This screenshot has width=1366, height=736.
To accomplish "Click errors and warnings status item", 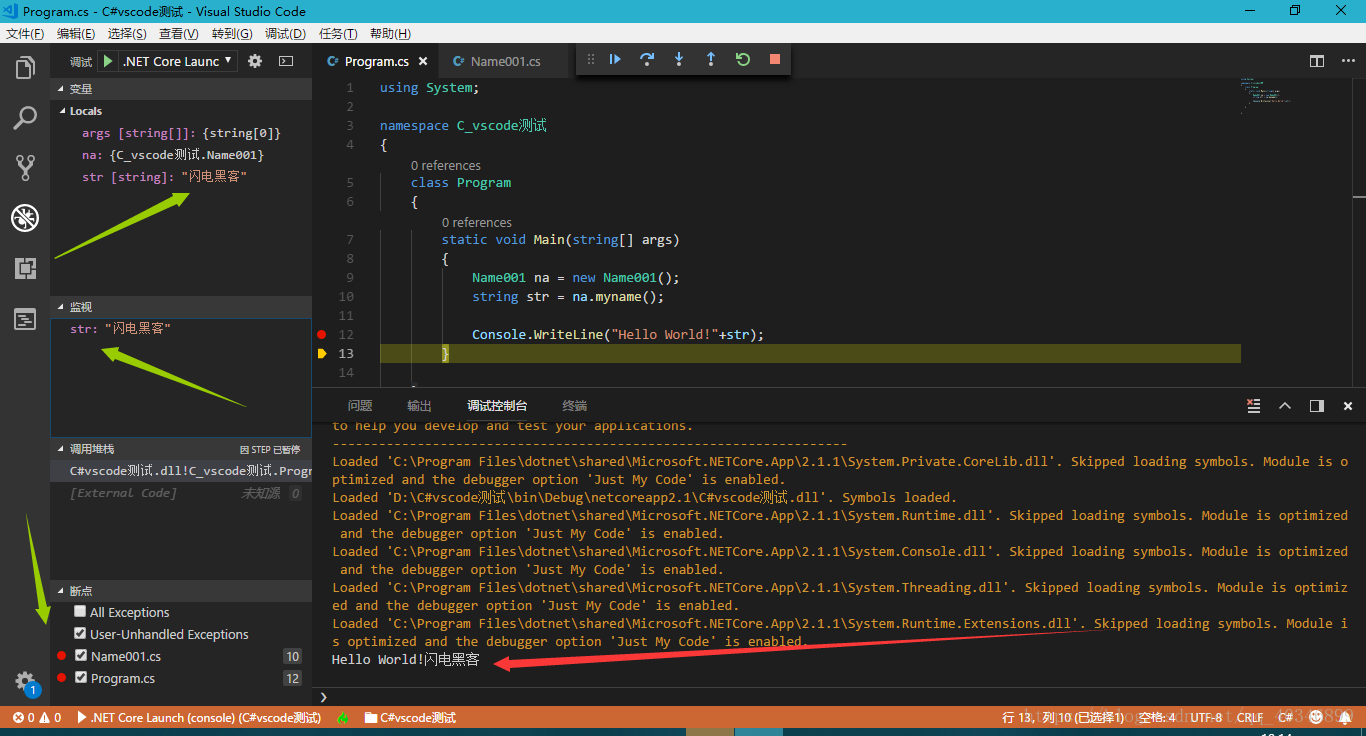I will (x=36, y=718).
